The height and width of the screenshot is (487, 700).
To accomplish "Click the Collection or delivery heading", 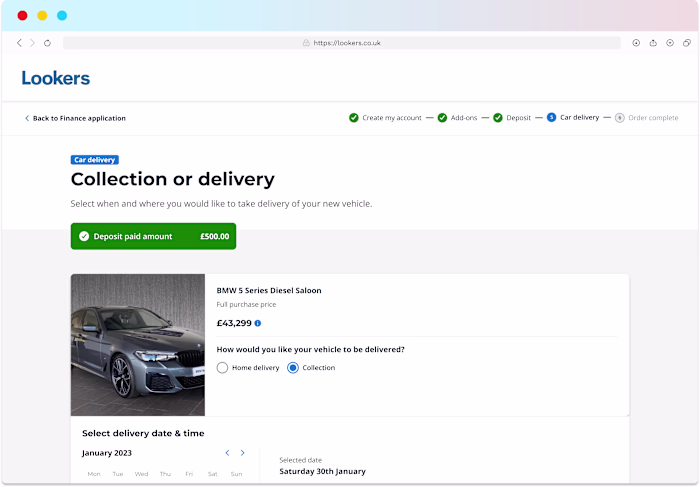I will (173, 179).
